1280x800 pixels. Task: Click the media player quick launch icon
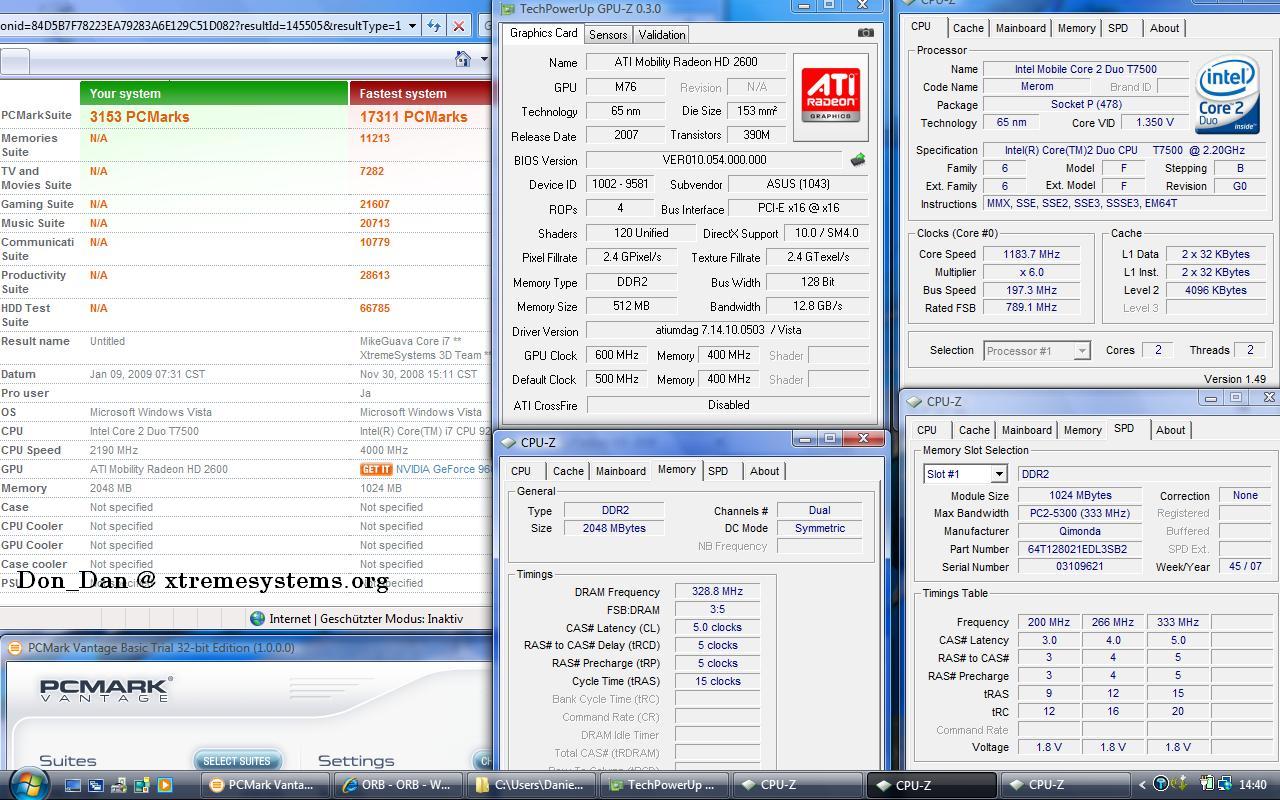[x=165, y=785]
